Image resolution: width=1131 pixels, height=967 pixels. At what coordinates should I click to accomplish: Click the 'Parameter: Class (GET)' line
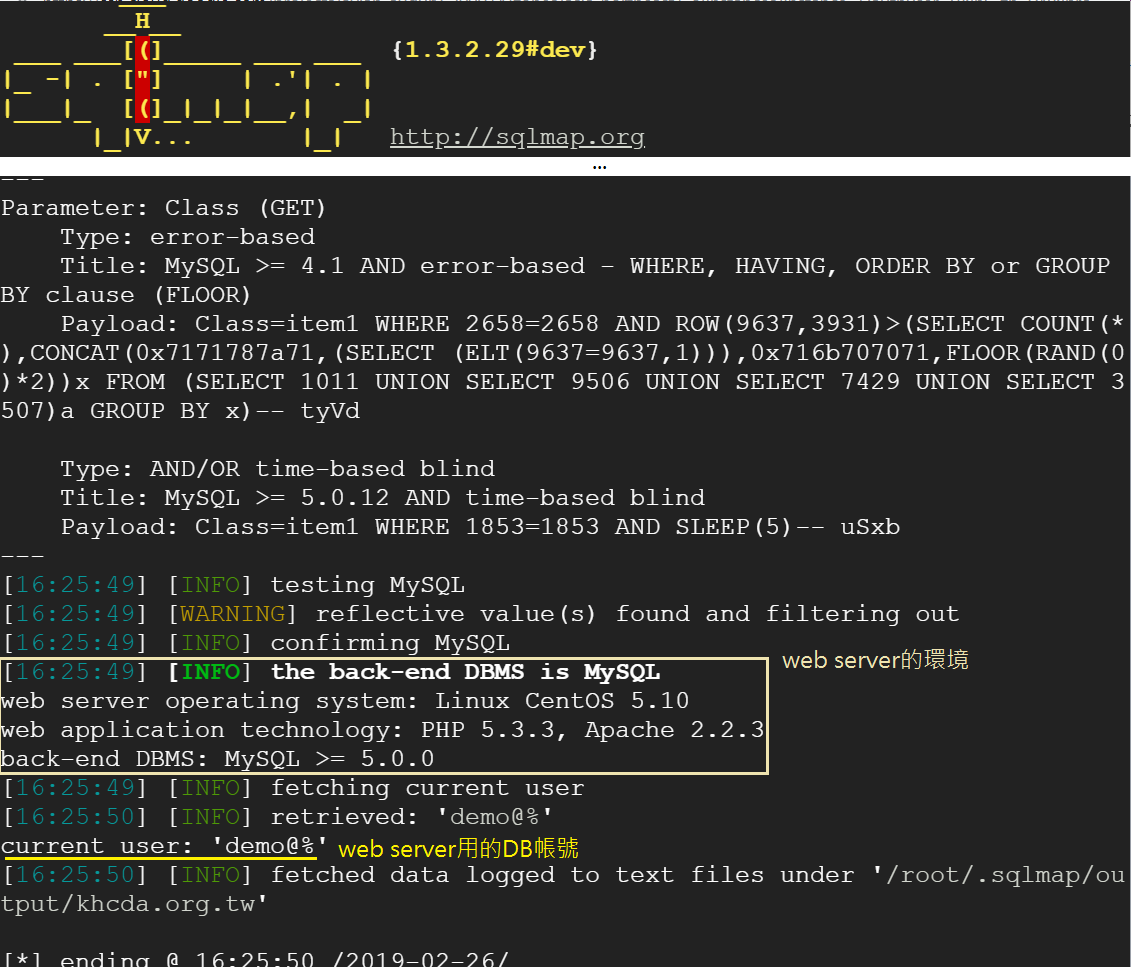164,208
